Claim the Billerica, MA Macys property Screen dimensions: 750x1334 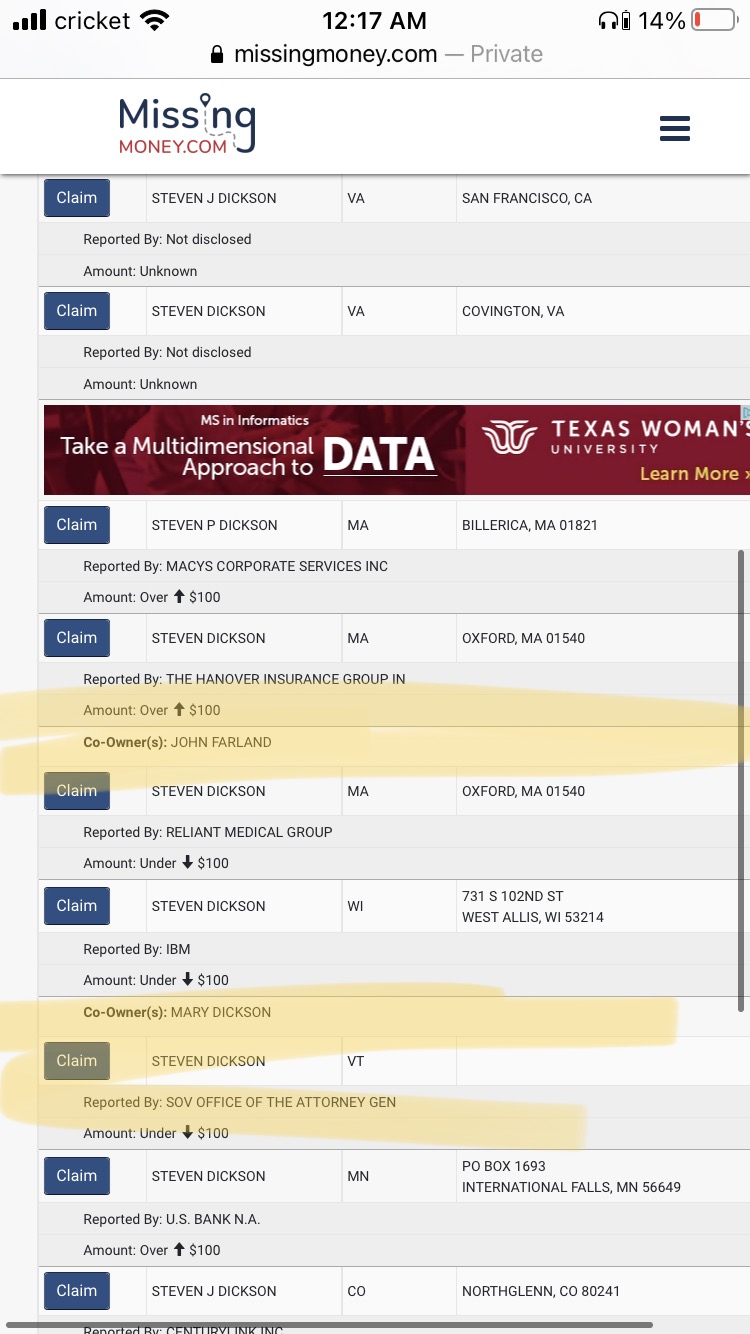pos(77,525)
